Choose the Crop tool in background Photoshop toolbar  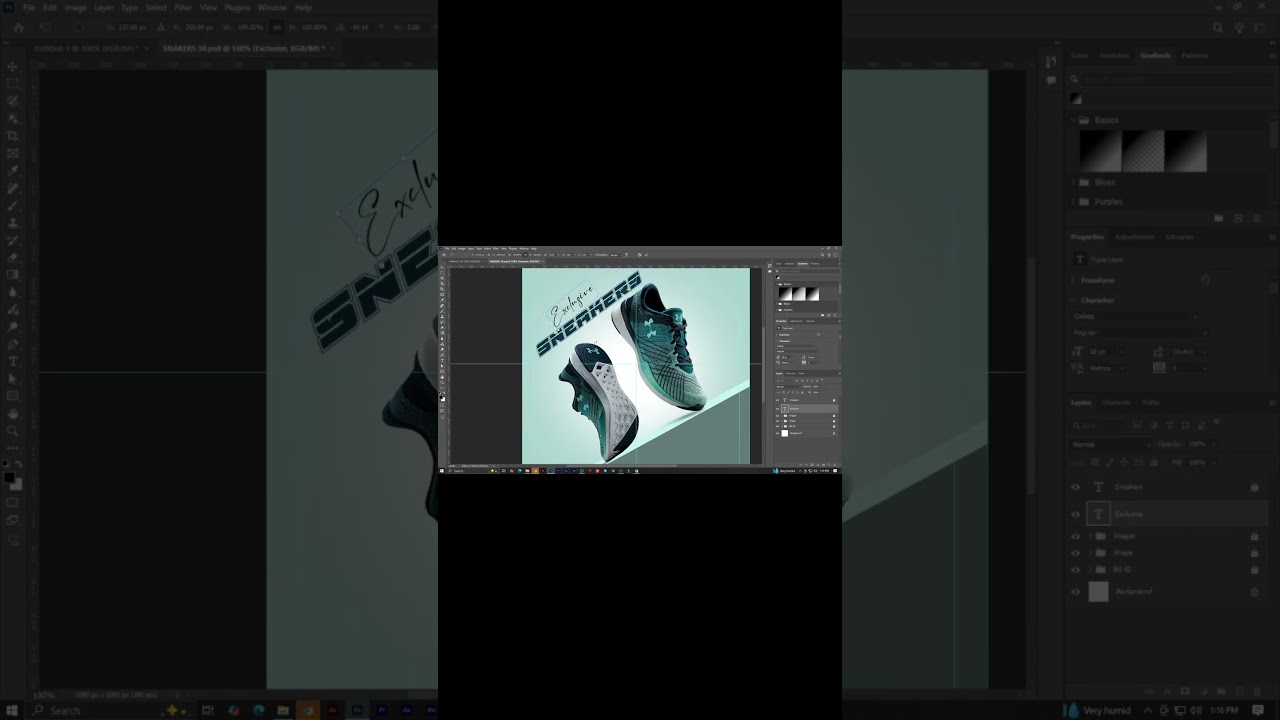(x=13, y=136)
